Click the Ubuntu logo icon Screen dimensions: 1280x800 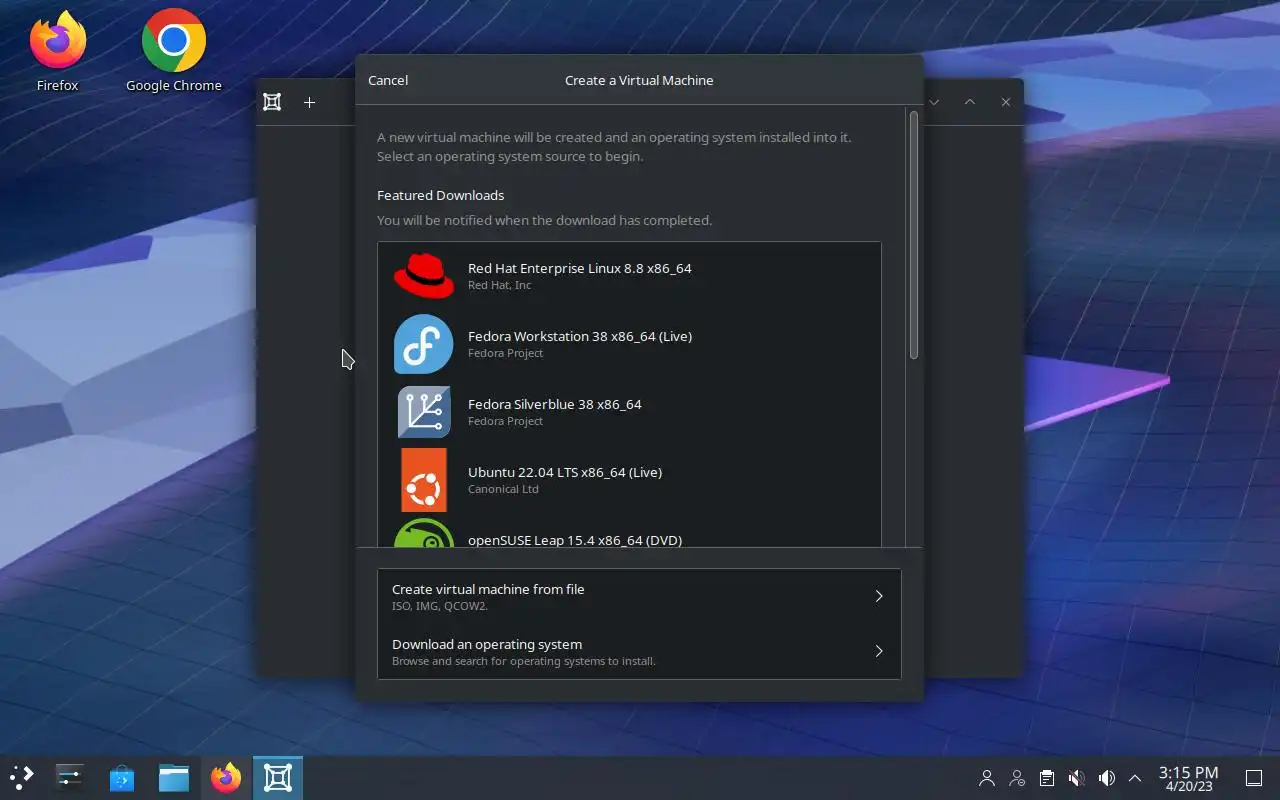(x=424, y=480)
